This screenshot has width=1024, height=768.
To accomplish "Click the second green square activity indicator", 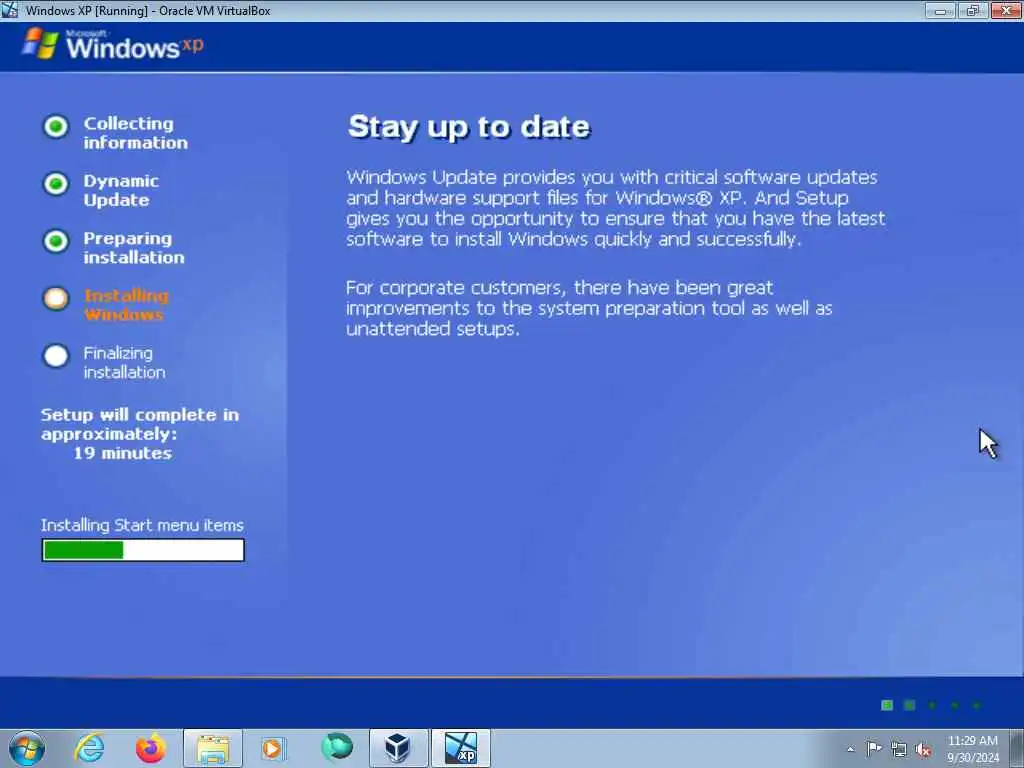I will [909, 705].
